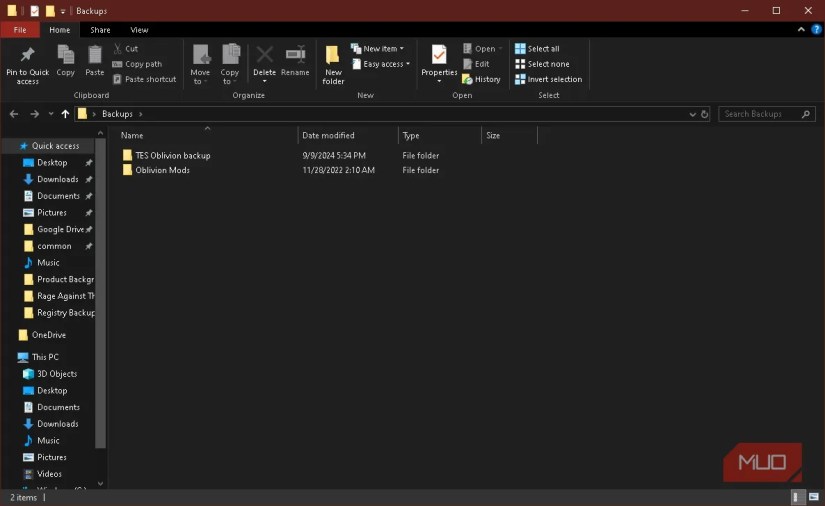Go up one folder level
The width and height of the screenshot is (825, 506).
coord(65,114)
